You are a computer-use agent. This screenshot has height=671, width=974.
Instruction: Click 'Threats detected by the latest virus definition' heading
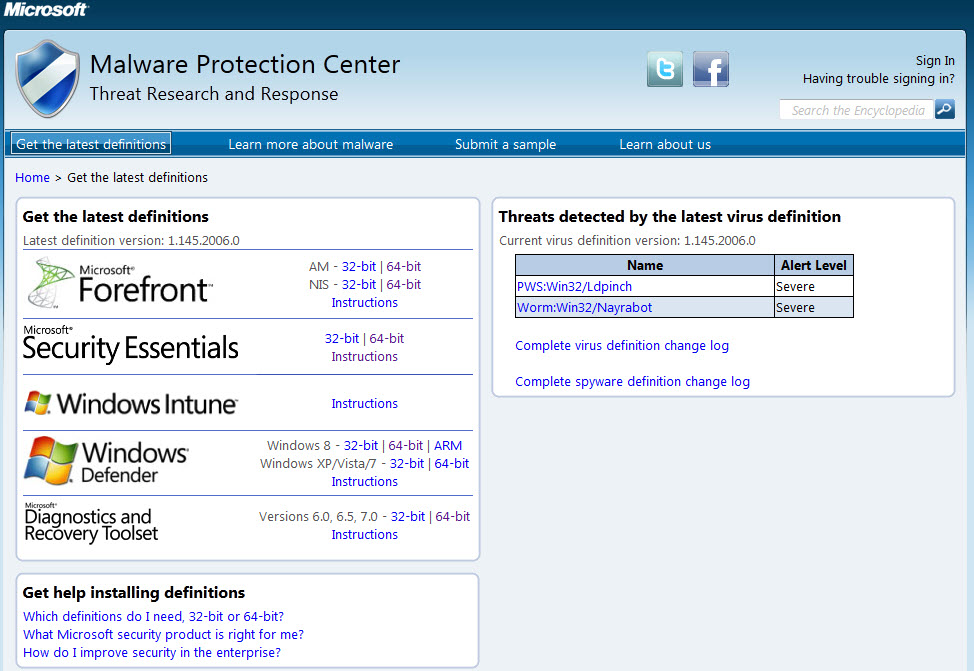pyautogui.click(x=670, y=216)
